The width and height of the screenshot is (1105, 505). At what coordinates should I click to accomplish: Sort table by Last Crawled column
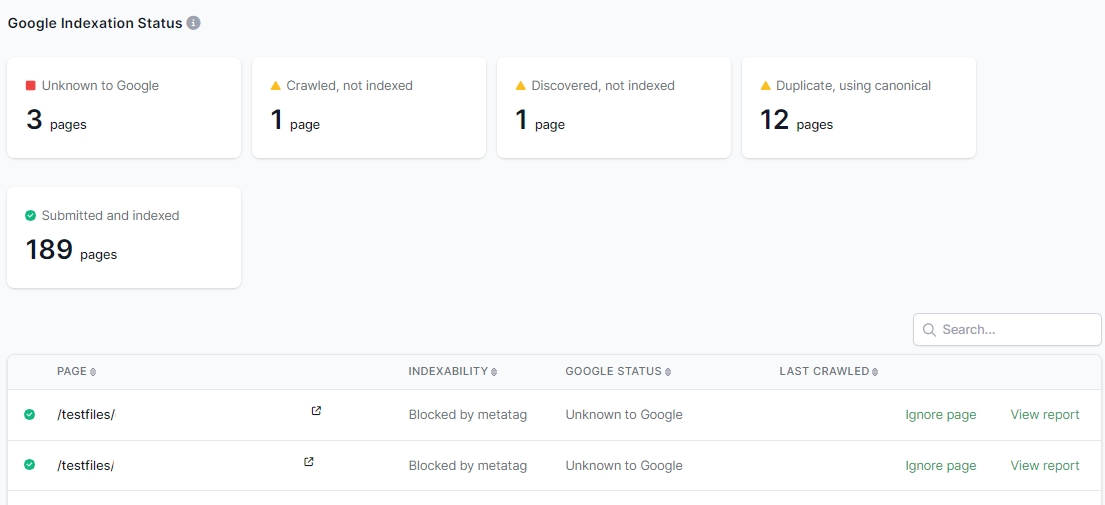click(x=828, y=372)
